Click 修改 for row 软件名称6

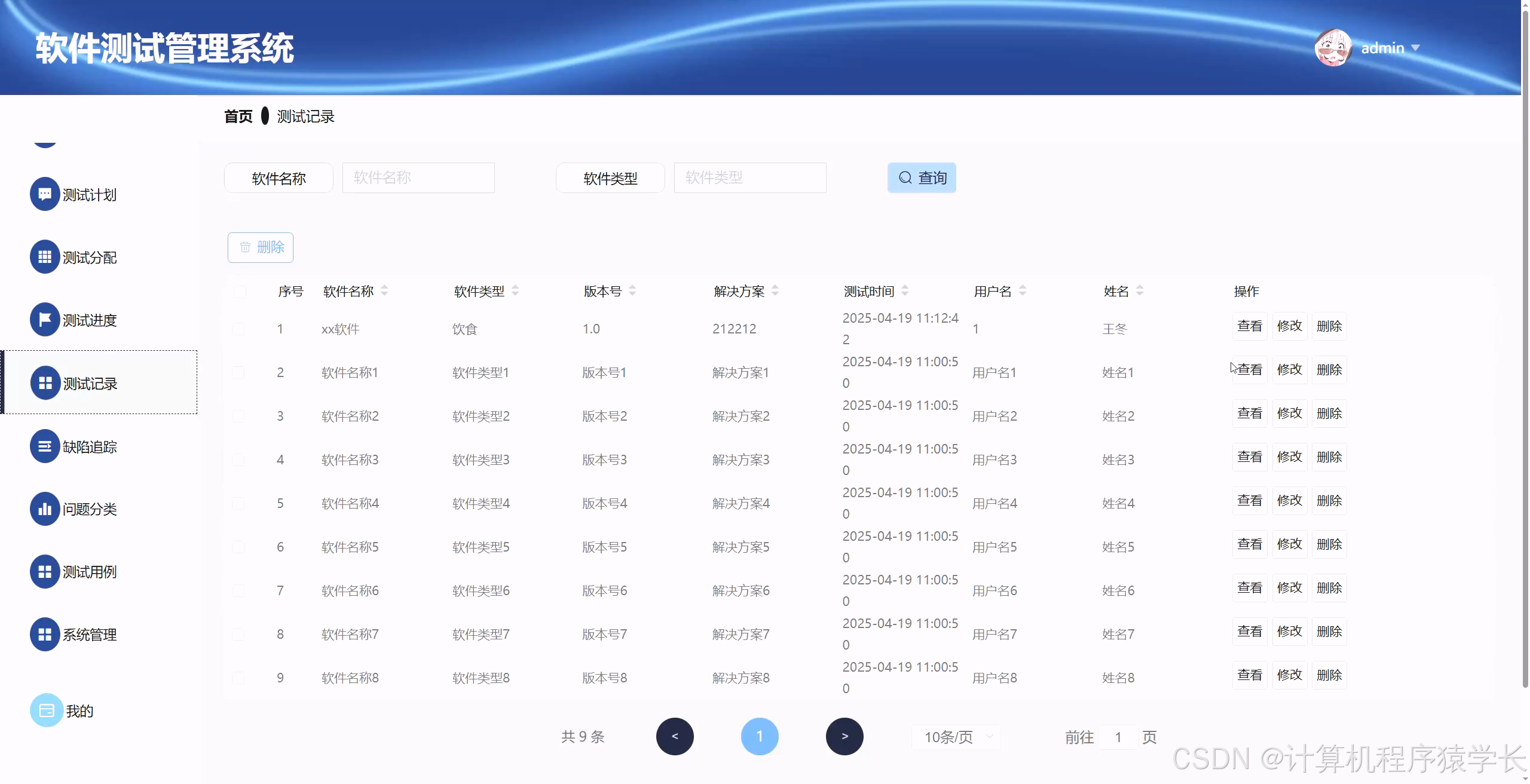pyautogui.click(x=1290, y=587)
